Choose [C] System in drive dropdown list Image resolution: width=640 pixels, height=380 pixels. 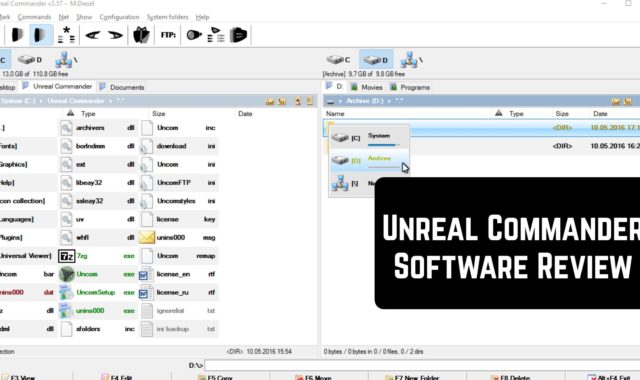pos(369,138)
